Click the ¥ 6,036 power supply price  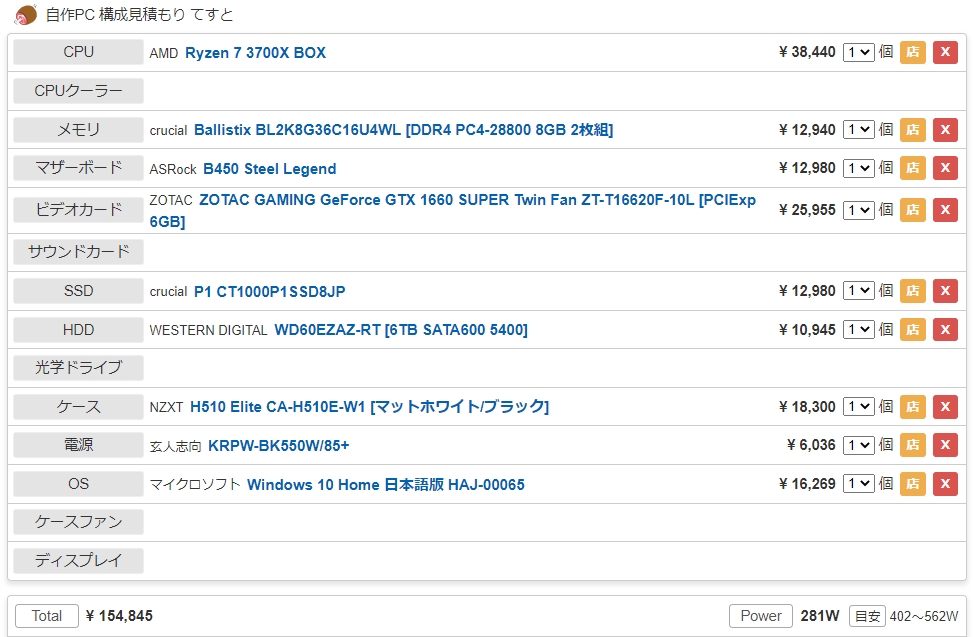pyautogui.click(x=811, y=445)
